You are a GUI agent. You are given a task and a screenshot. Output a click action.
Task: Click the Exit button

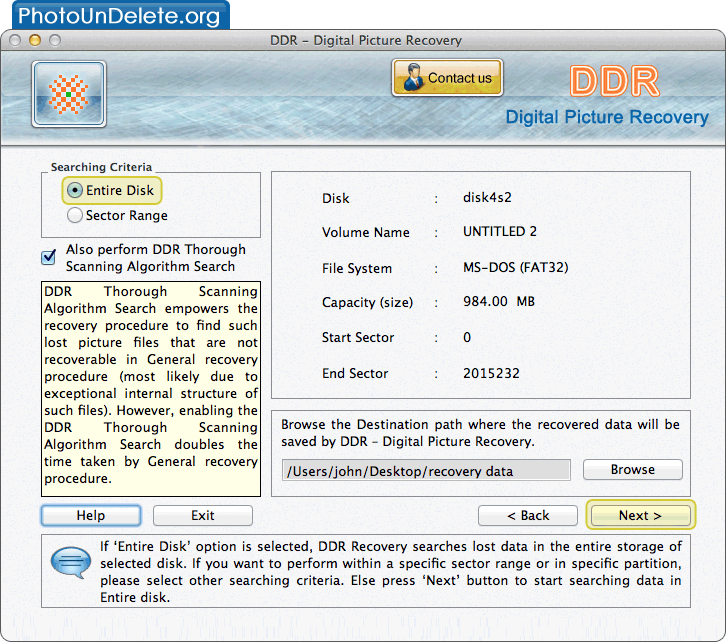click(203, 515)
